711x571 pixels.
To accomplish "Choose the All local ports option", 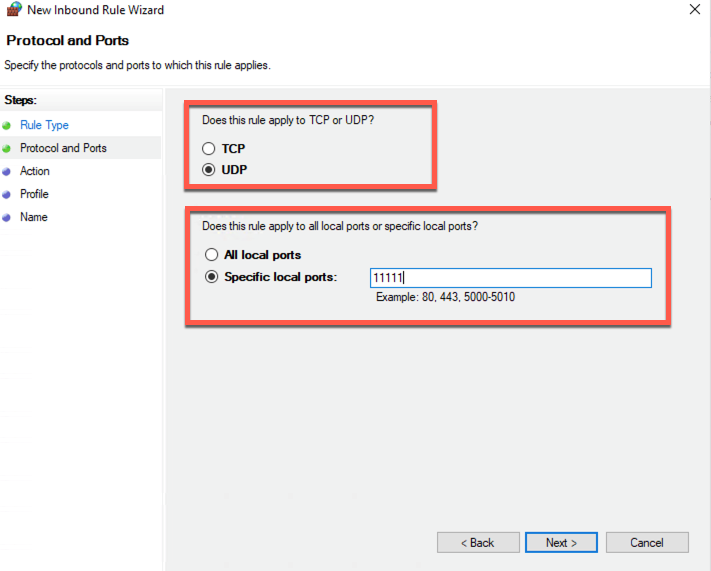I will [211, 255].
